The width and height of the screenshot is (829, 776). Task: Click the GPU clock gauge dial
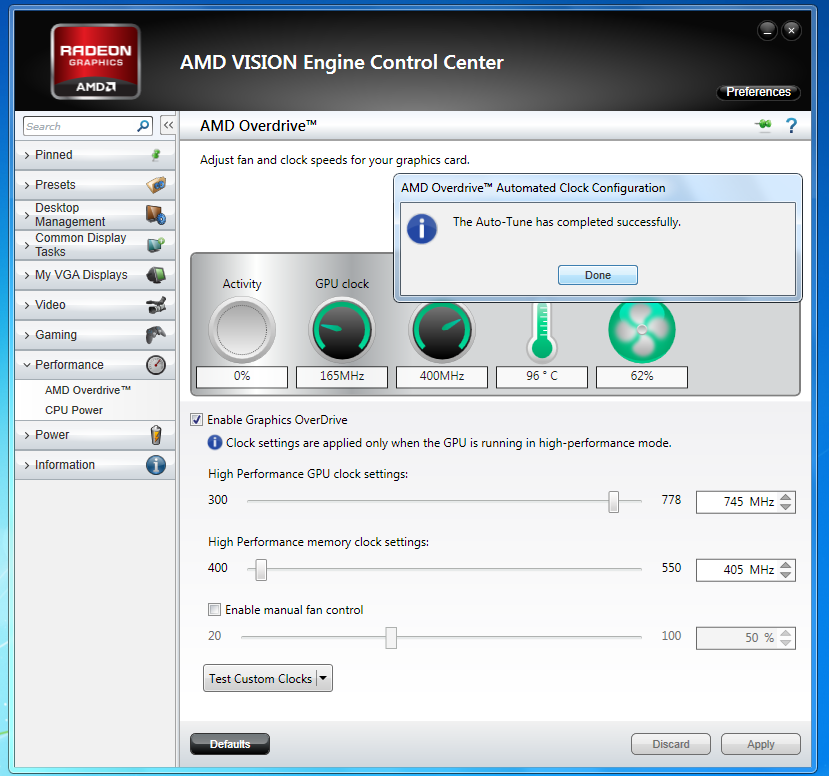click(x=342, y=329)
